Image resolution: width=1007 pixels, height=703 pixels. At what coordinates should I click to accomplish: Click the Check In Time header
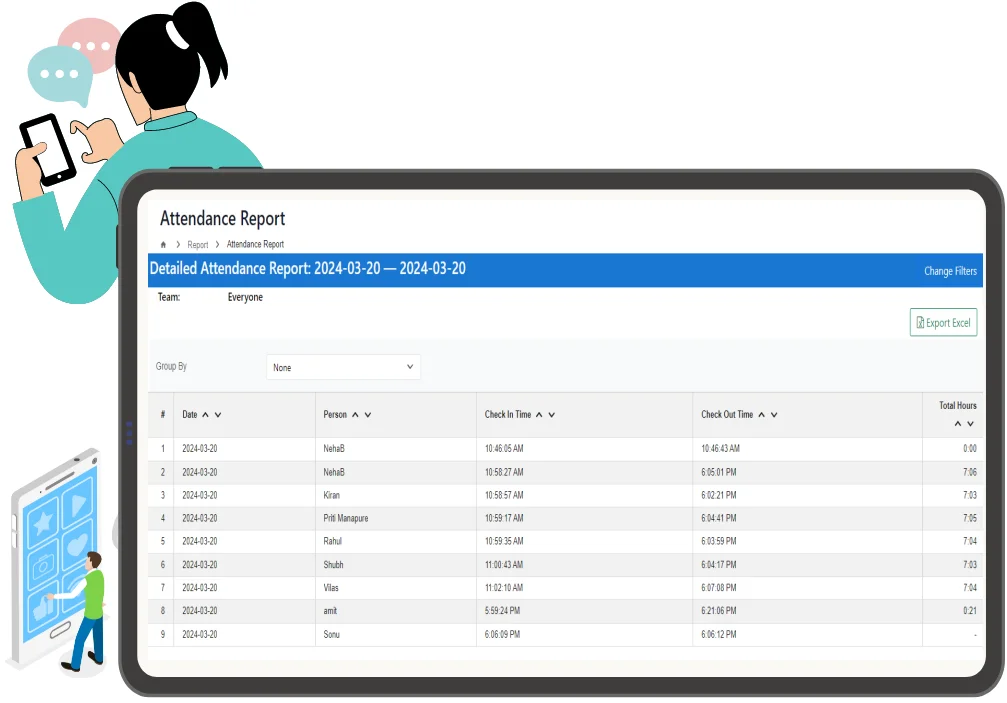pyautogui.click(x=508, y=415)
